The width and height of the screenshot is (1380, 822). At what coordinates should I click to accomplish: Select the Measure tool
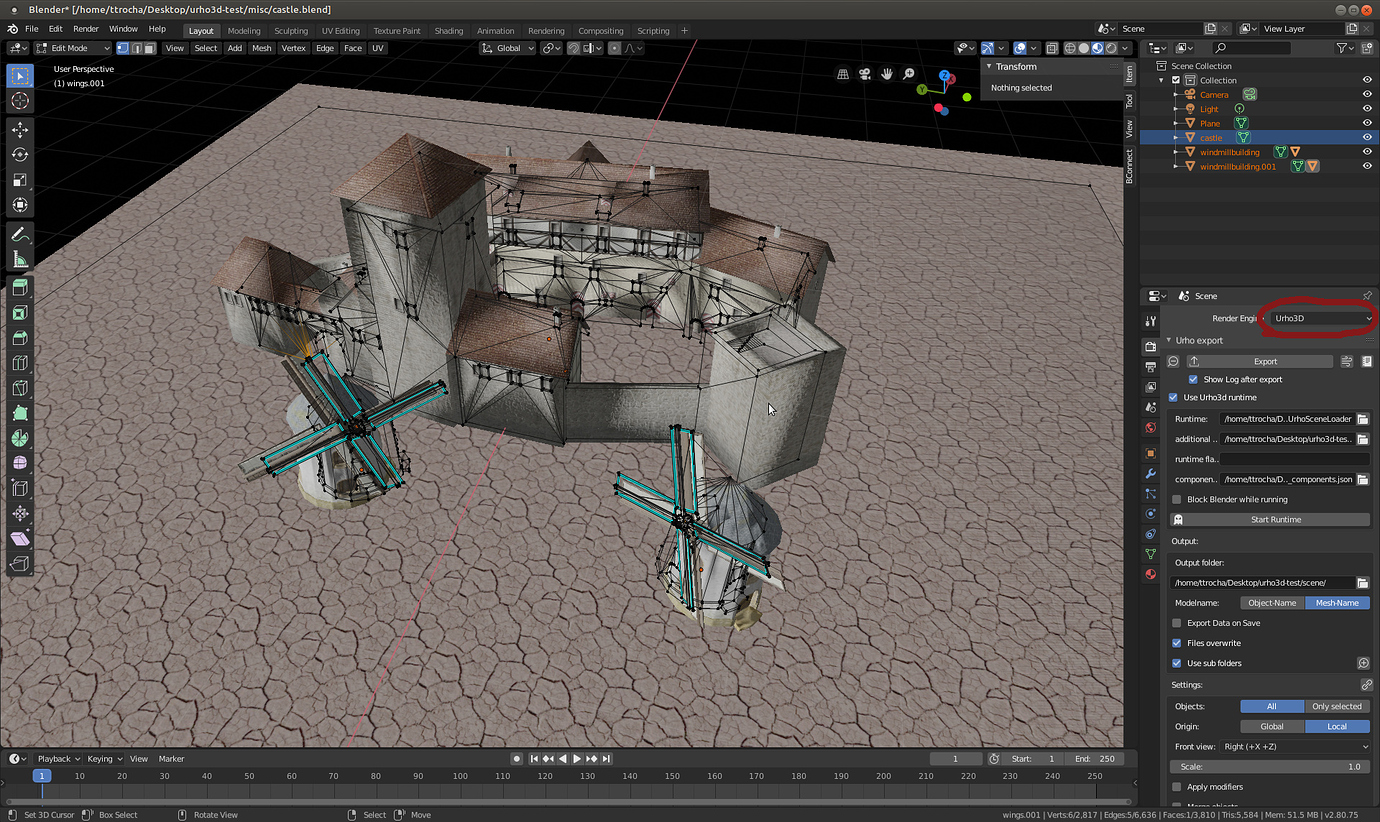[20, 259]
